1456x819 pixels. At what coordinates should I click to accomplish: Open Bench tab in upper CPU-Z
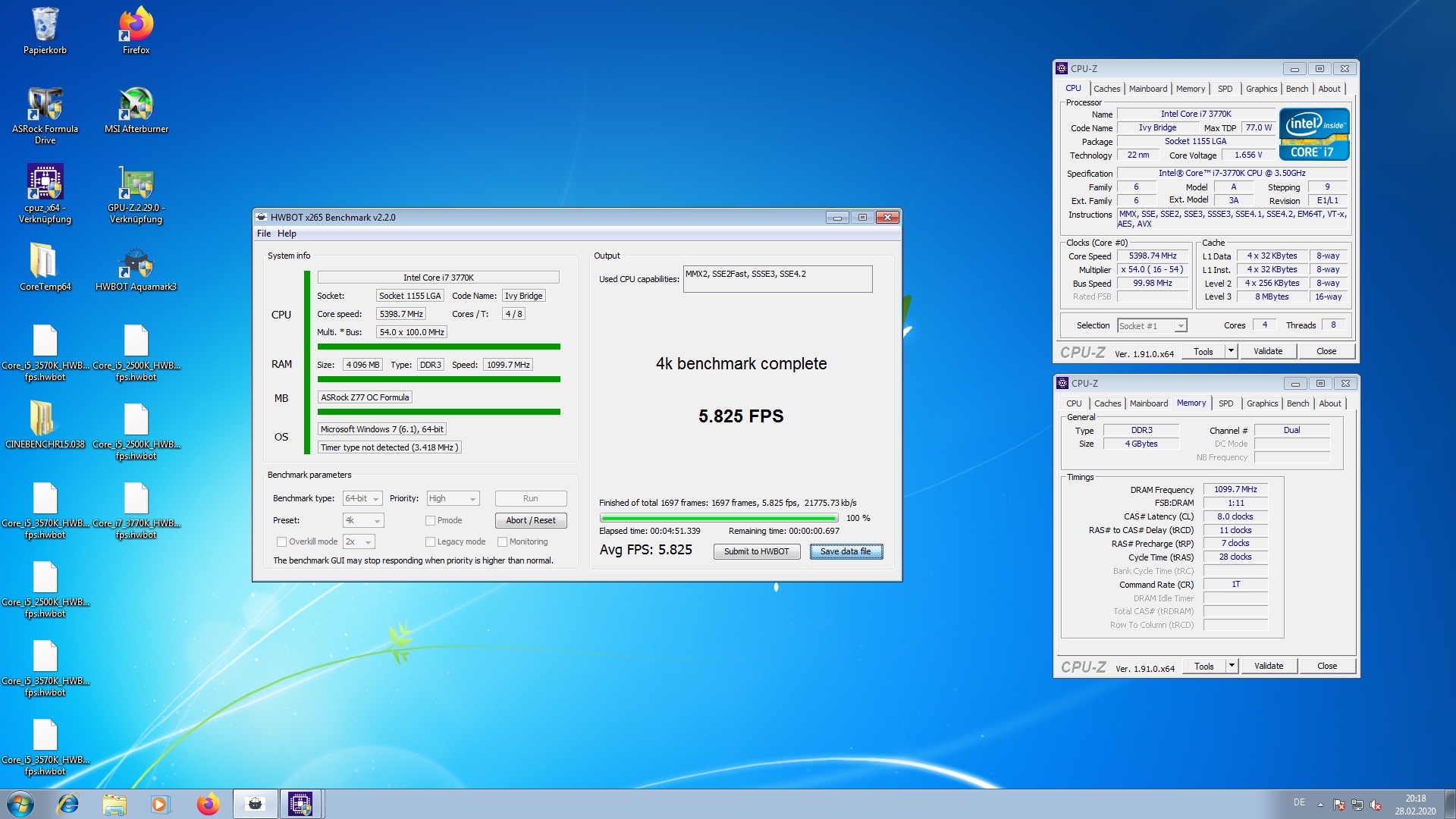pos(1297,89)
